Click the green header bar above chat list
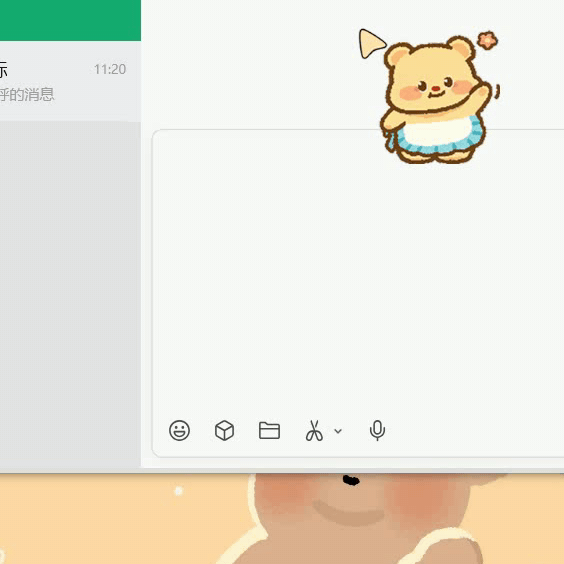Viewport: 564px width, 564px height. pyautogui.click(x=70, y=20)
